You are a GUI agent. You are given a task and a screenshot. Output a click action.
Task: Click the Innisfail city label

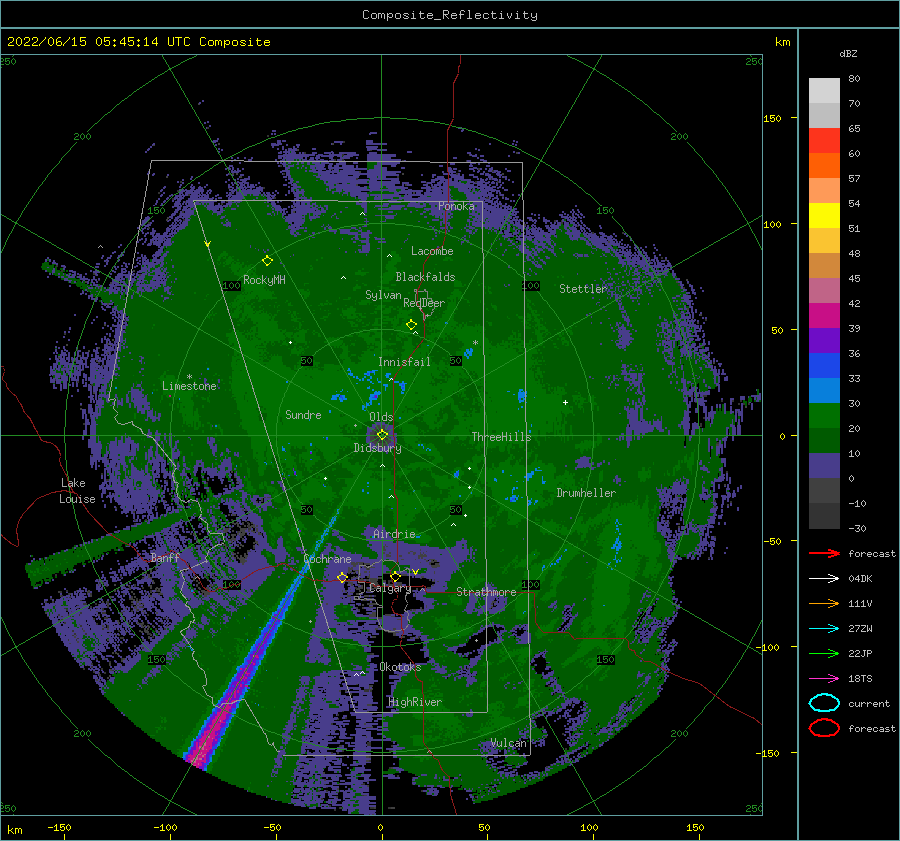[404, 362]
